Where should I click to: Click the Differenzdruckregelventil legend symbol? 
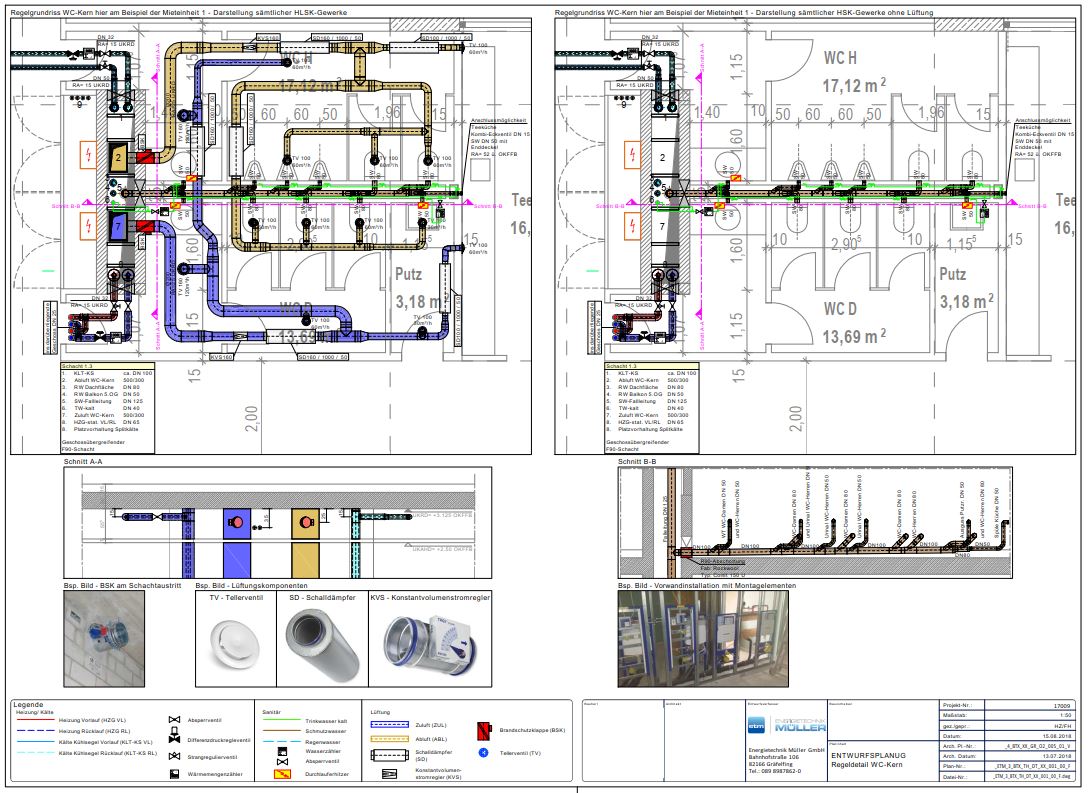175,737
